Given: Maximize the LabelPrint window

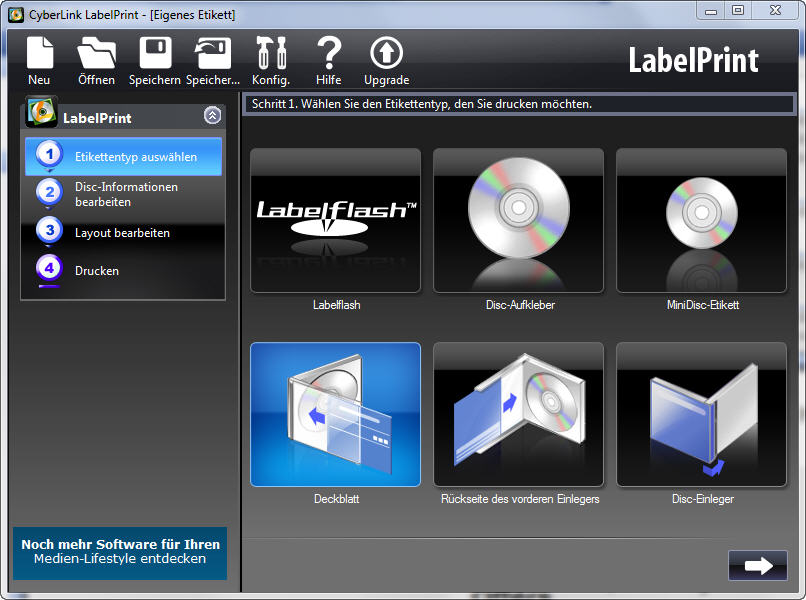Looking at the screenshot, I should pyautogui.click(x=738, y=11).
